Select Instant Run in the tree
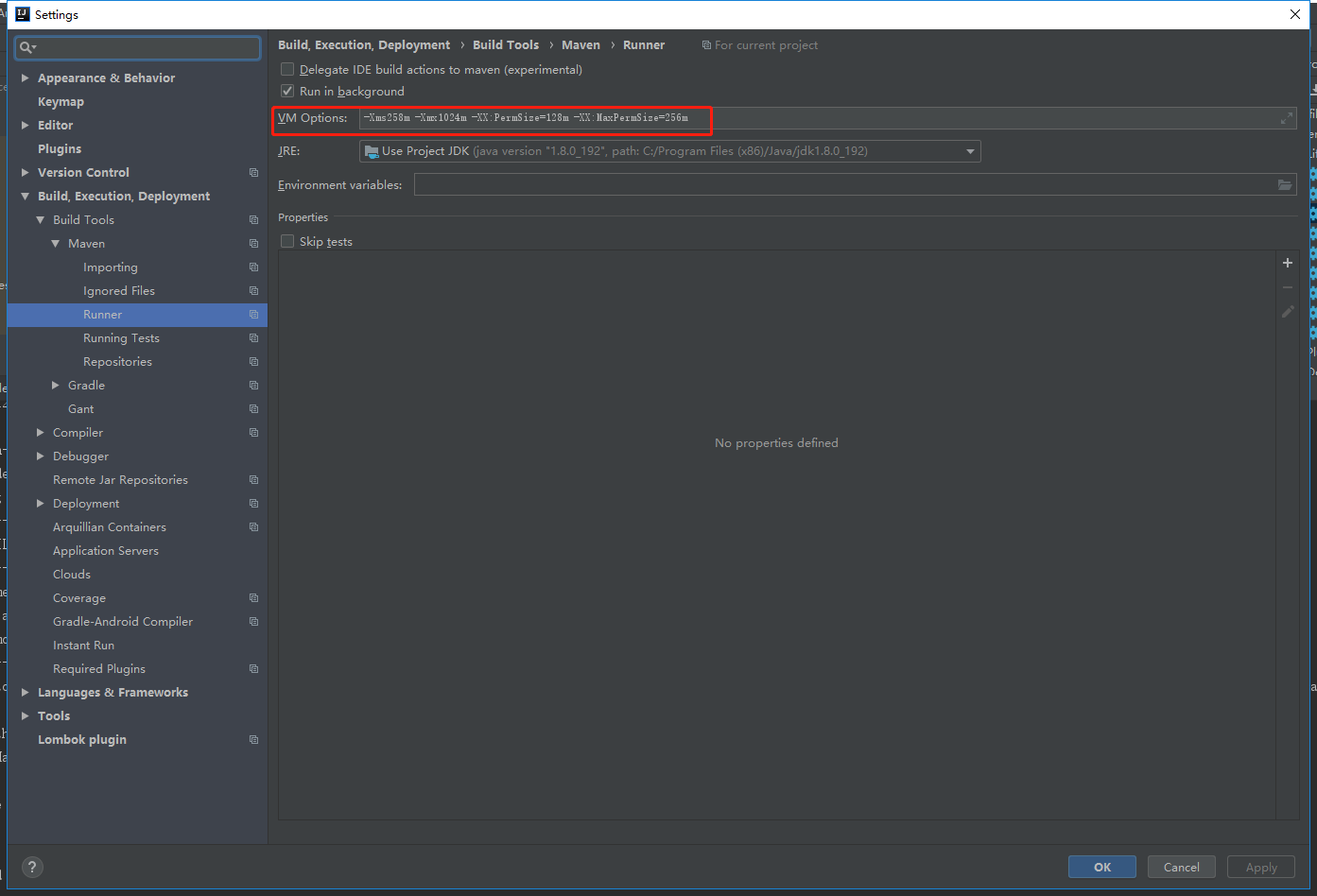1317x896 pixels. 83,646
